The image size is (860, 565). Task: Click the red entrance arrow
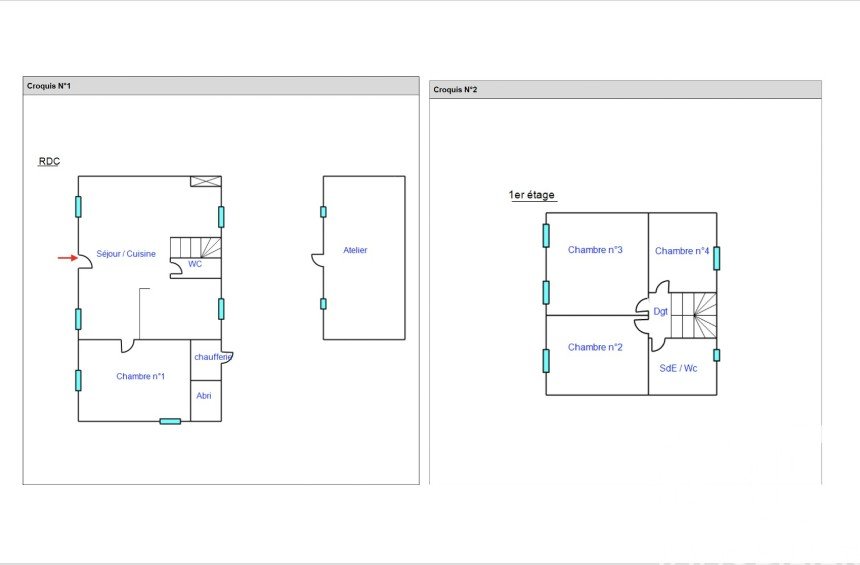66,258
